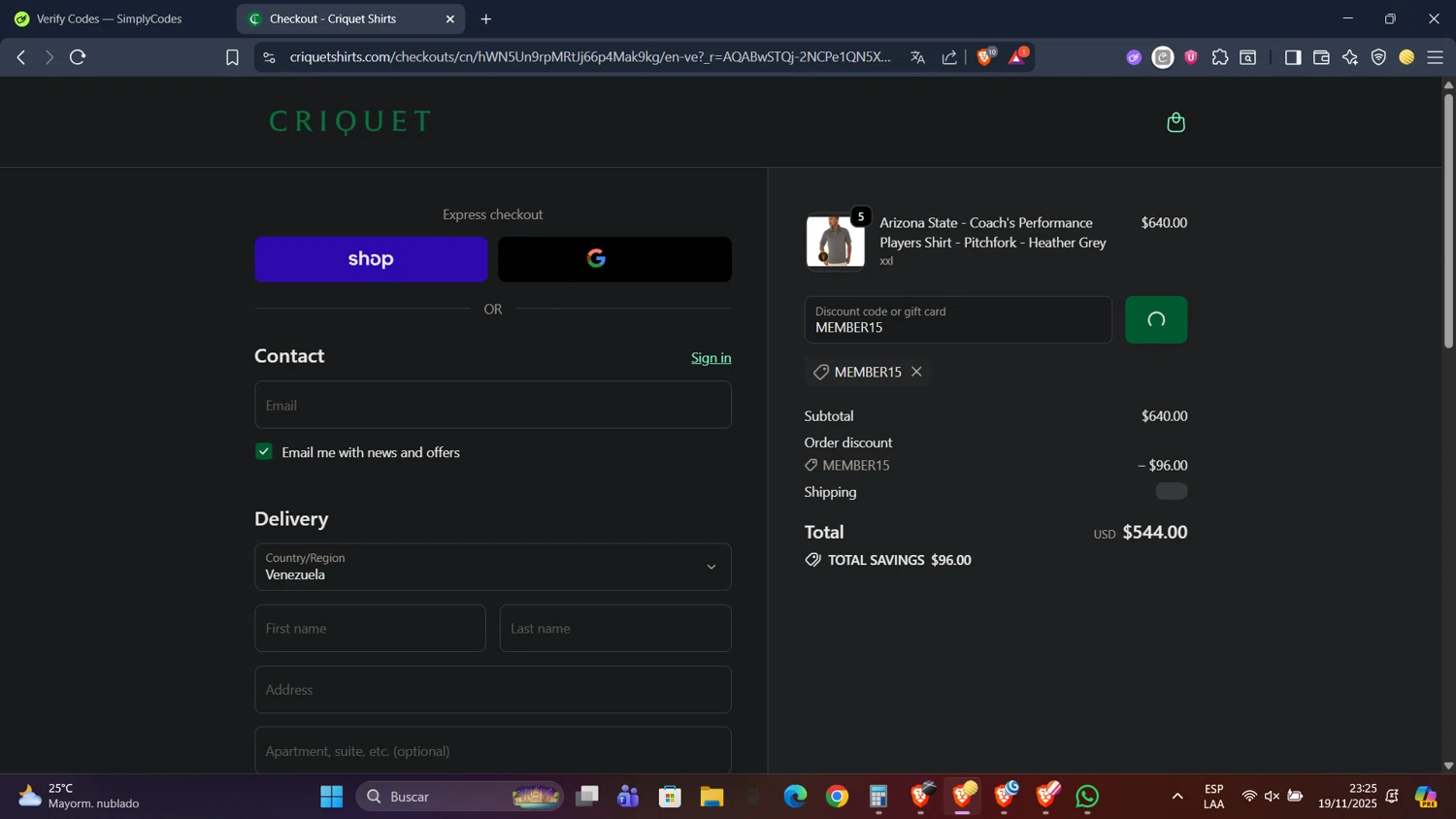Go back to previous page
The width and height of the screenshot is (1456, 819).
point(21,57)
